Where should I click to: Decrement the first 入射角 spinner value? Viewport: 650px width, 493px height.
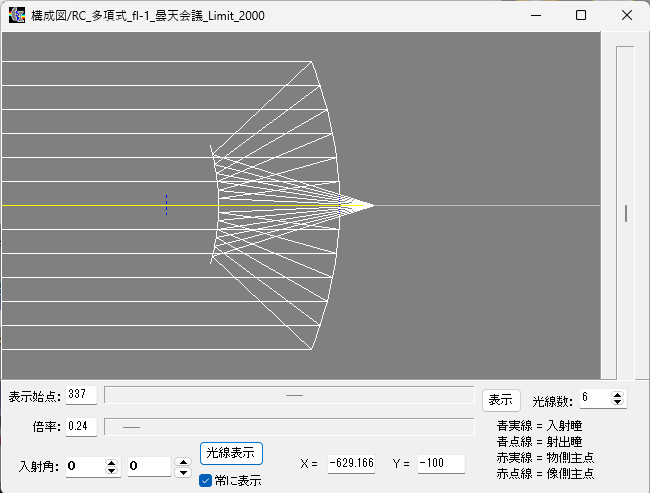point(111,471)
